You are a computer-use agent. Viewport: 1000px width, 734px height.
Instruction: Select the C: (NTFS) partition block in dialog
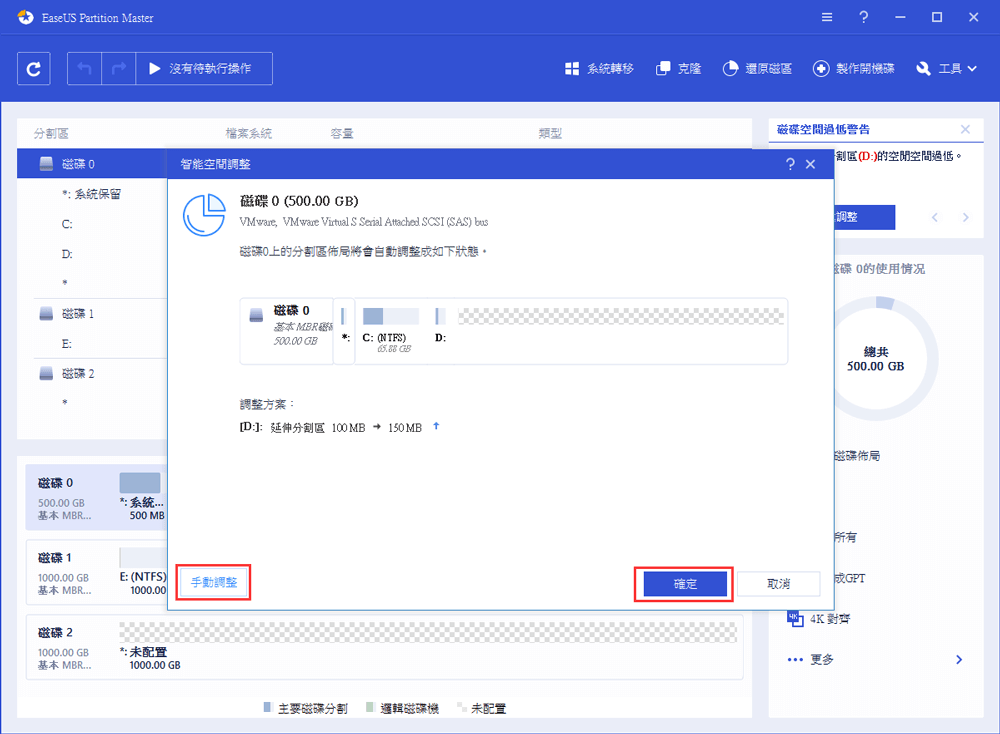(391, 331)
